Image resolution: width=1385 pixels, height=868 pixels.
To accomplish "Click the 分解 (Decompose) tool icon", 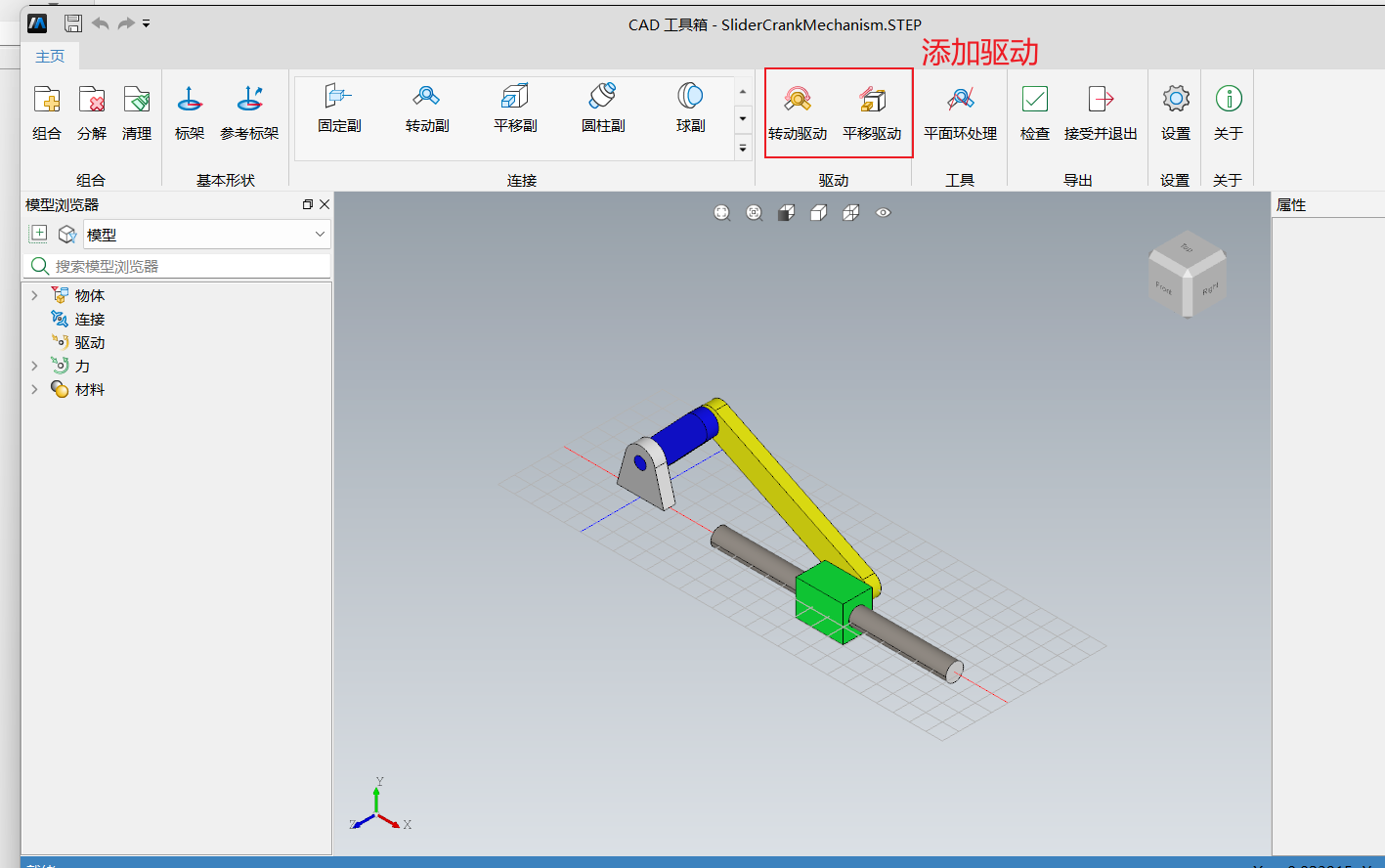I will (x=92, y=100).
